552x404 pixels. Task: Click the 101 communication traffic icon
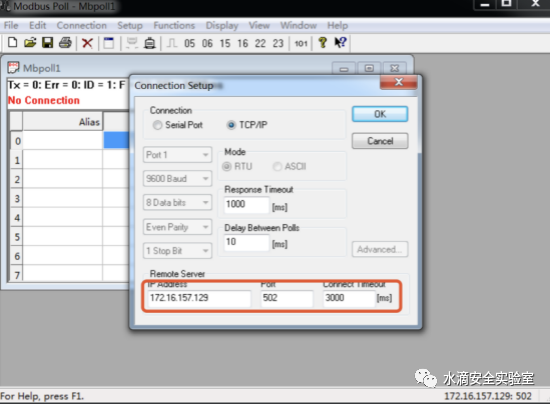tap(301, 43)
